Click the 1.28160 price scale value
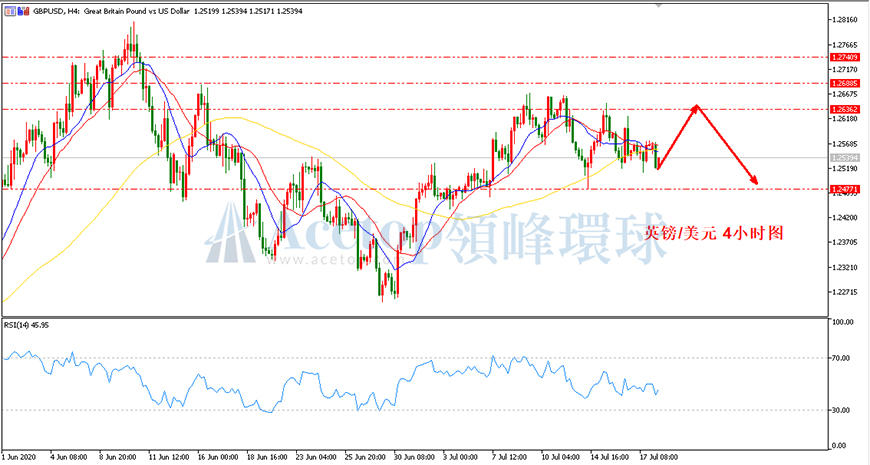Image resolution: width=870 pixels, height=465 pixels. pyautogui.click(x=843, y=20)
